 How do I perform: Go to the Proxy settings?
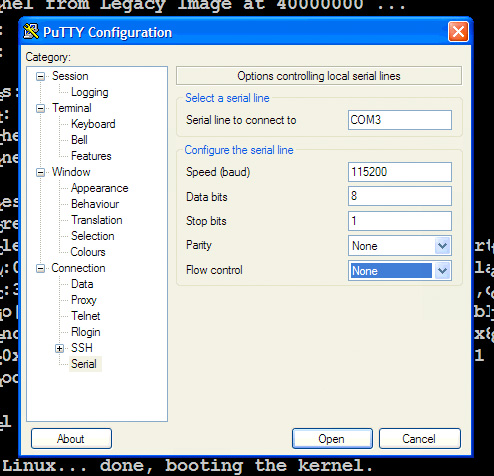pos(84,300)
